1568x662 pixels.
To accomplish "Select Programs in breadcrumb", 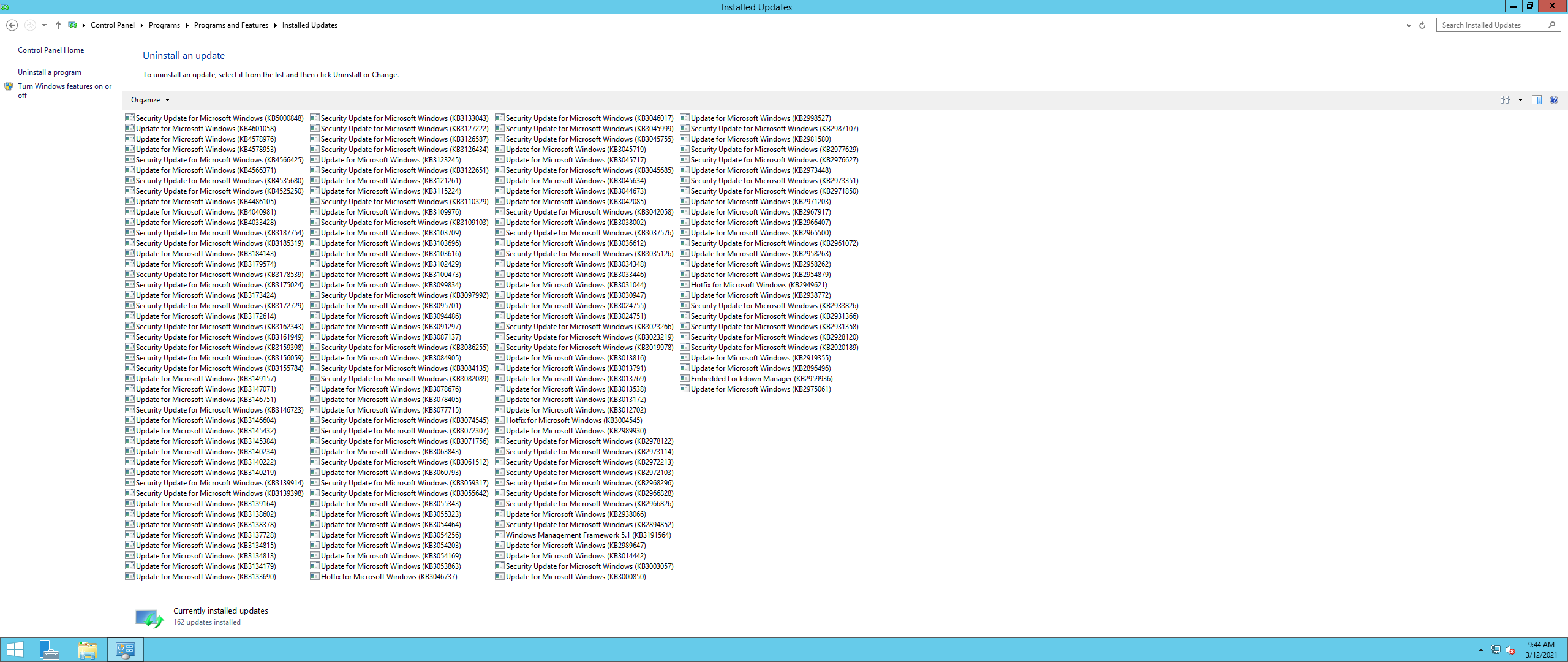I will (x=164, y=25).
